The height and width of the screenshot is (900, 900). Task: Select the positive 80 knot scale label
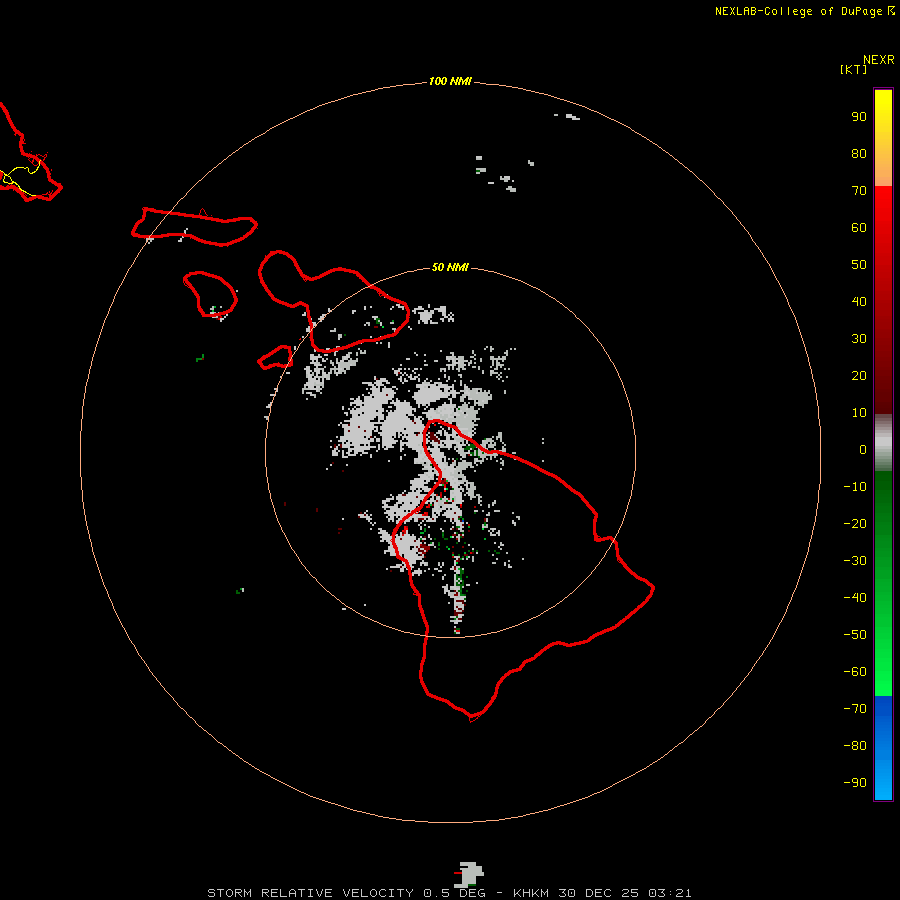tap(859, 153)
